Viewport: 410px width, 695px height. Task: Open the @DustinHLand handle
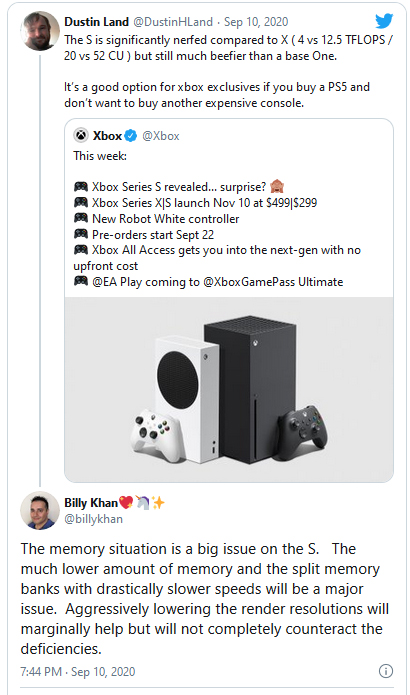[173, 22]
